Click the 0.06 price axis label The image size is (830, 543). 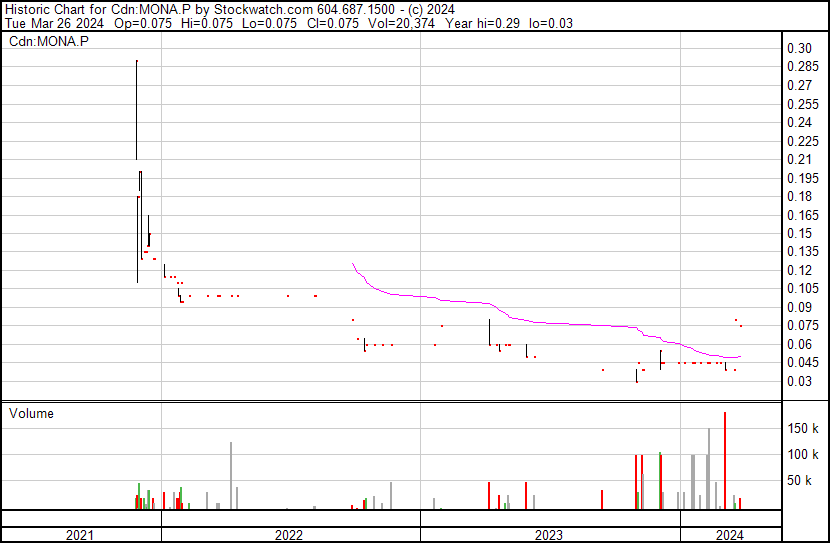[799, 344]
